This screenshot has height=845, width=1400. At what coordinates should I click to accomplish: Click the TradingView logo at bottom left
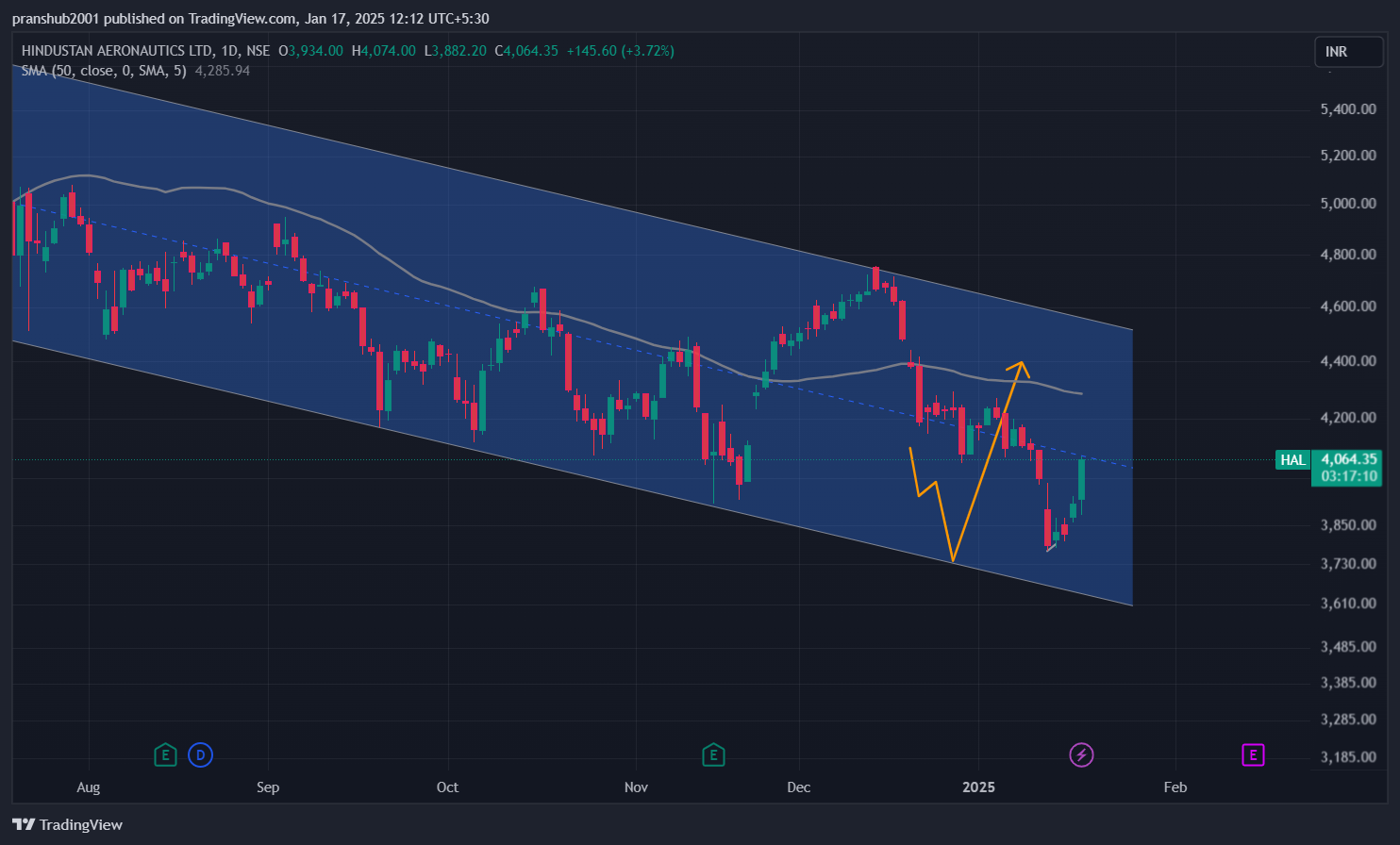[67, 824]
